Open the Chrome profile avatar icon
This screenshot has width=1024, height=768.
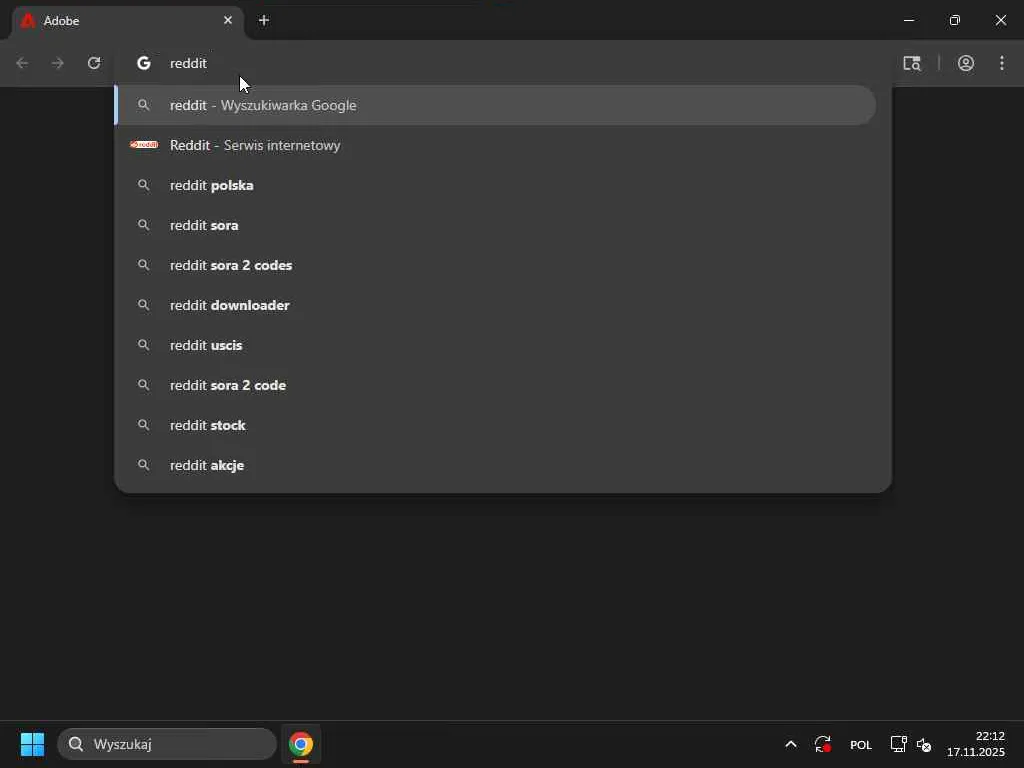(x=966, y=63)
